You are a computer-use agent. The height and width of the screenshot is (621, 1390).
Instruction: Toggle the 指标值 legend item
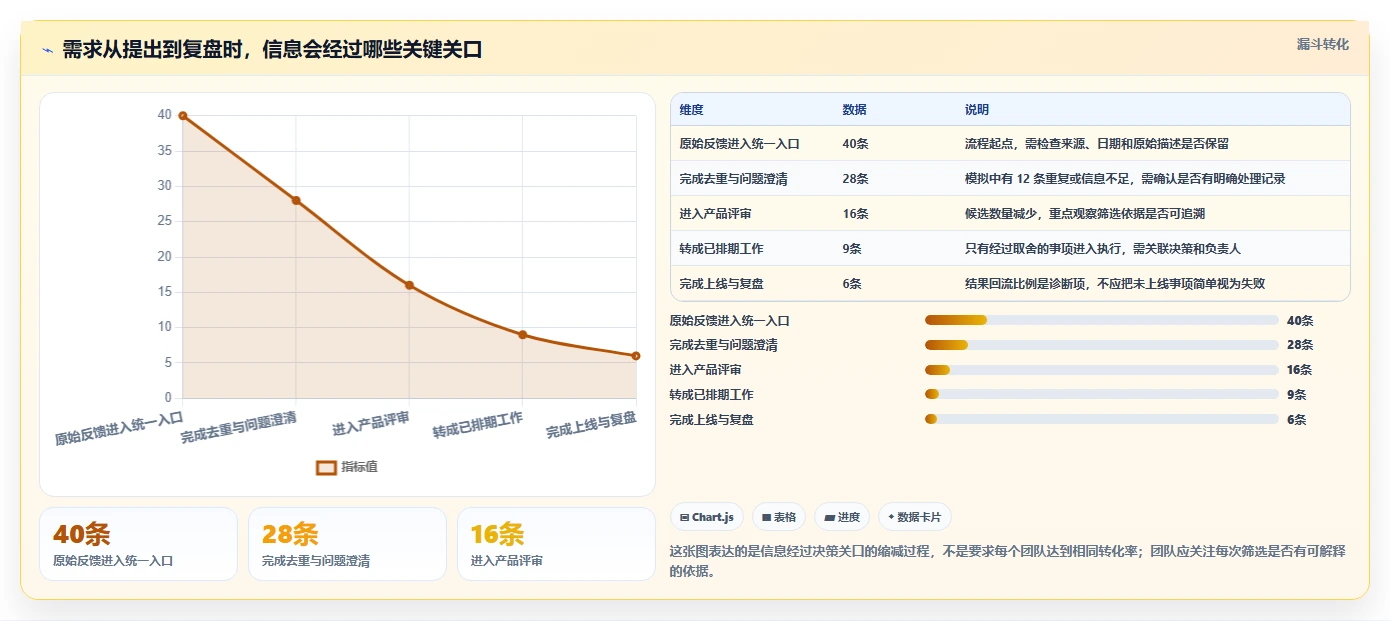[347, 467]
